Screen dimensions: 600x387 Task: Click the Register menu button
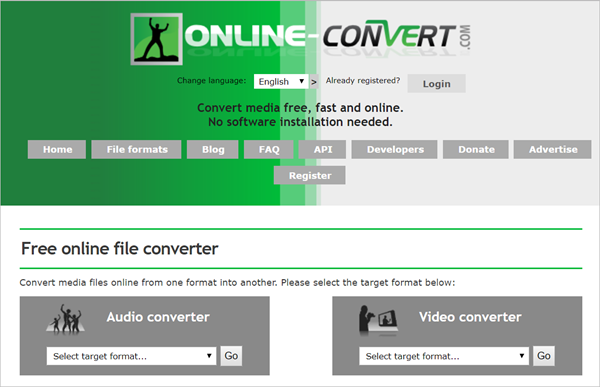pyautogui.click(x=310, y=175)
